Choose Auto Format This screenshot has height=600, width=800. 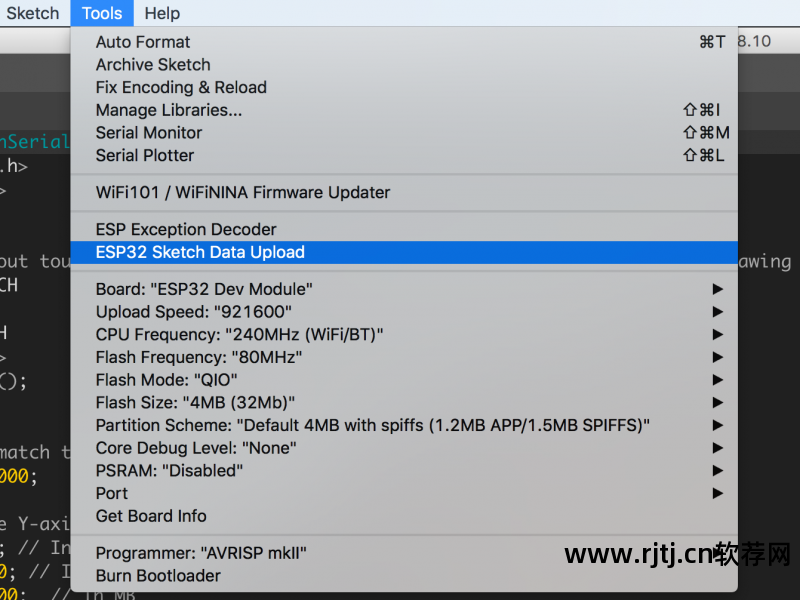coord(404,42)
